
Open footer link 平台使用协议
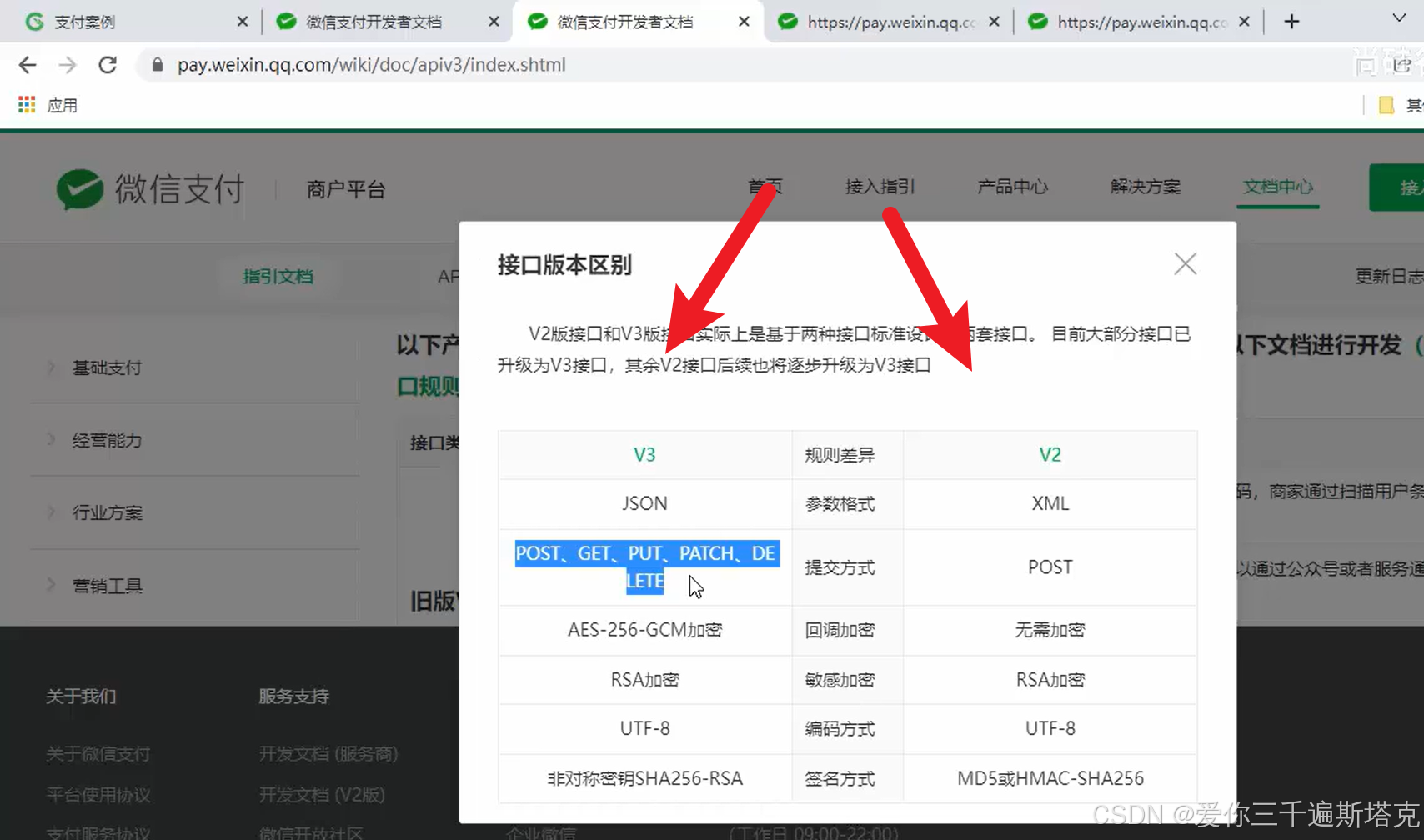(98, 795)
